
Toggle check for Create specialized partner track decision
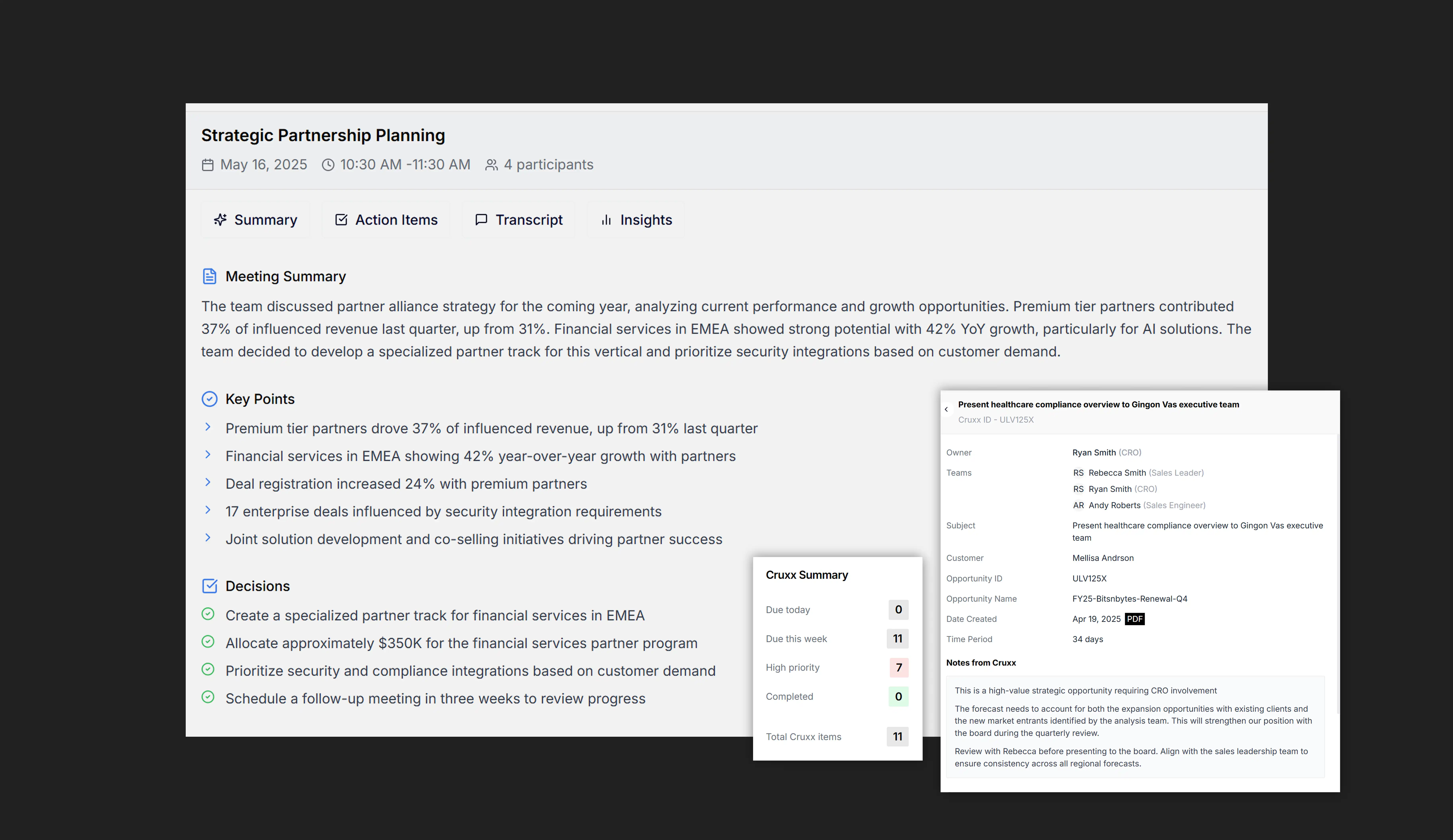[208, 614]
